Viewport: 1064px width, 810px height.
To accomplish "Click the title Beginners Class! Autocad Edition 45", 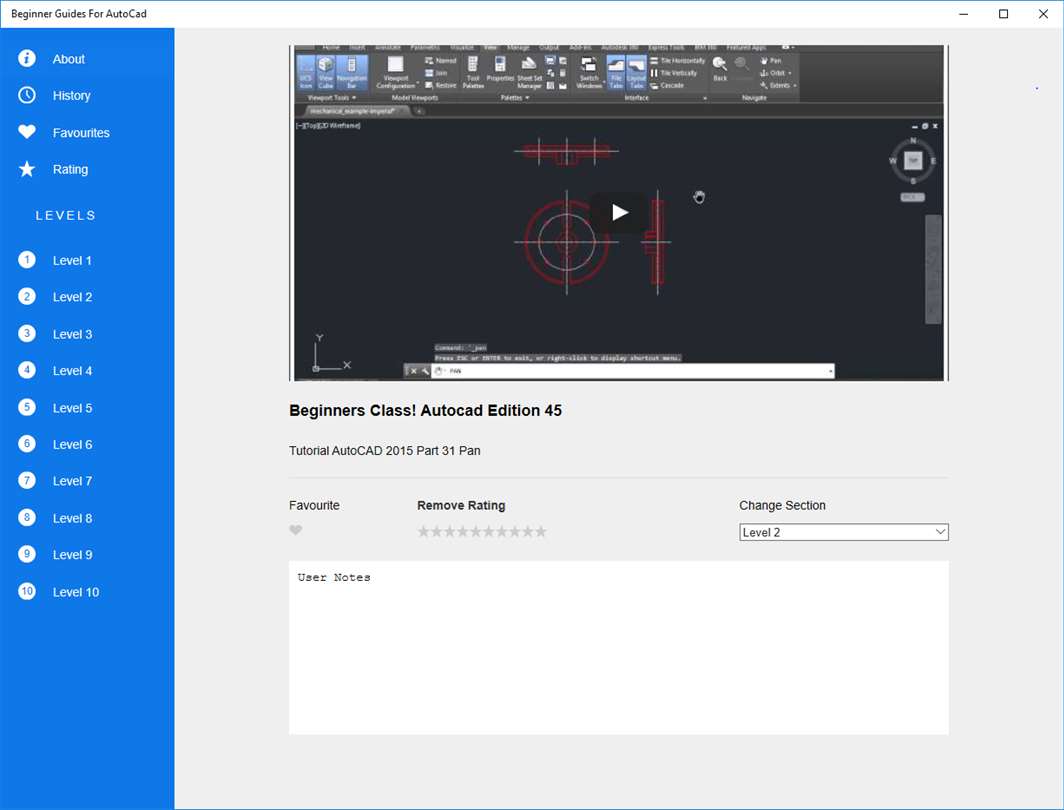I will tap(425, 410).
